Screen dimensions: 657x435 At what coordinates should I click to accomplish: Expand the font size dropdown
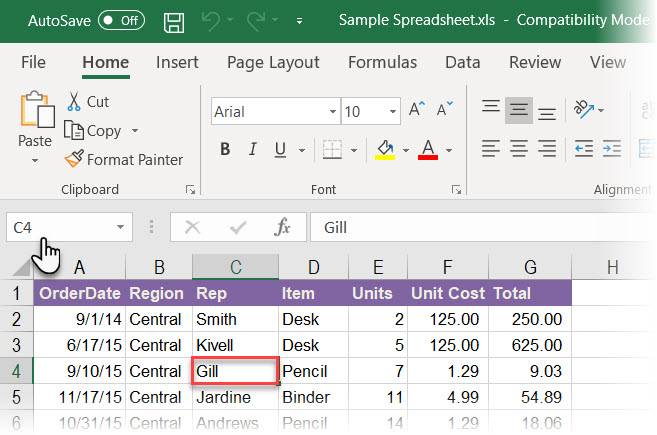[393, 112]
